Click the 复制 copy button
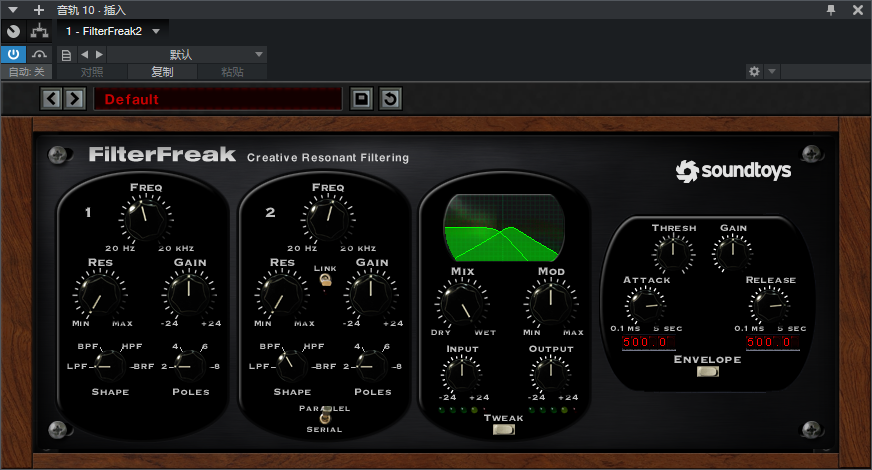872x470 pixels. [162, 72]
